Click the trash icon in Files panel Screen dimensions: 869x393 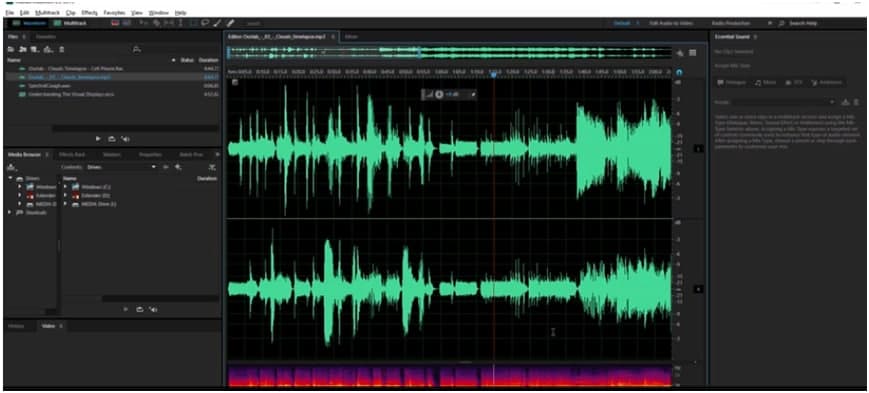[62, 49]
